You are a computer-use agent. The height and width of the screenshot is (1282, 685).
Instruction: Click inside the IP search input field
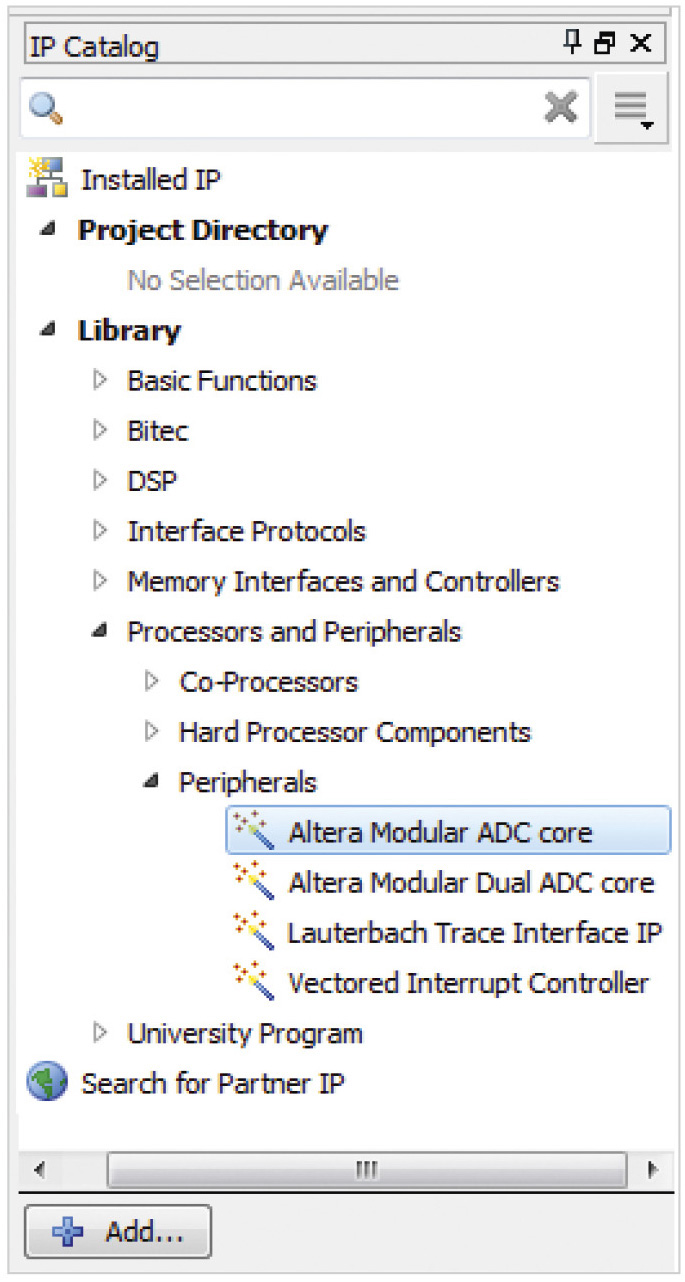[300, 107]
